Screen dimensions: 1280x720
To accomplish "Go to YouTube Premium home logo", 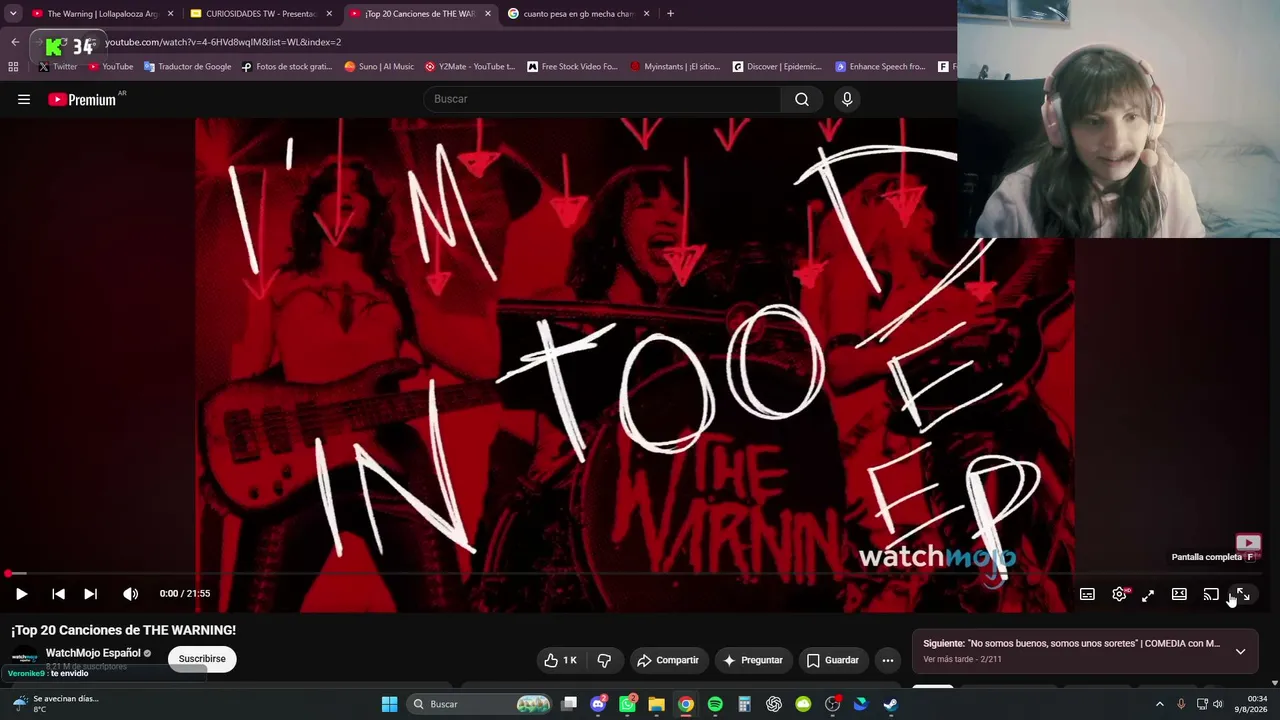I will [82, 99].
